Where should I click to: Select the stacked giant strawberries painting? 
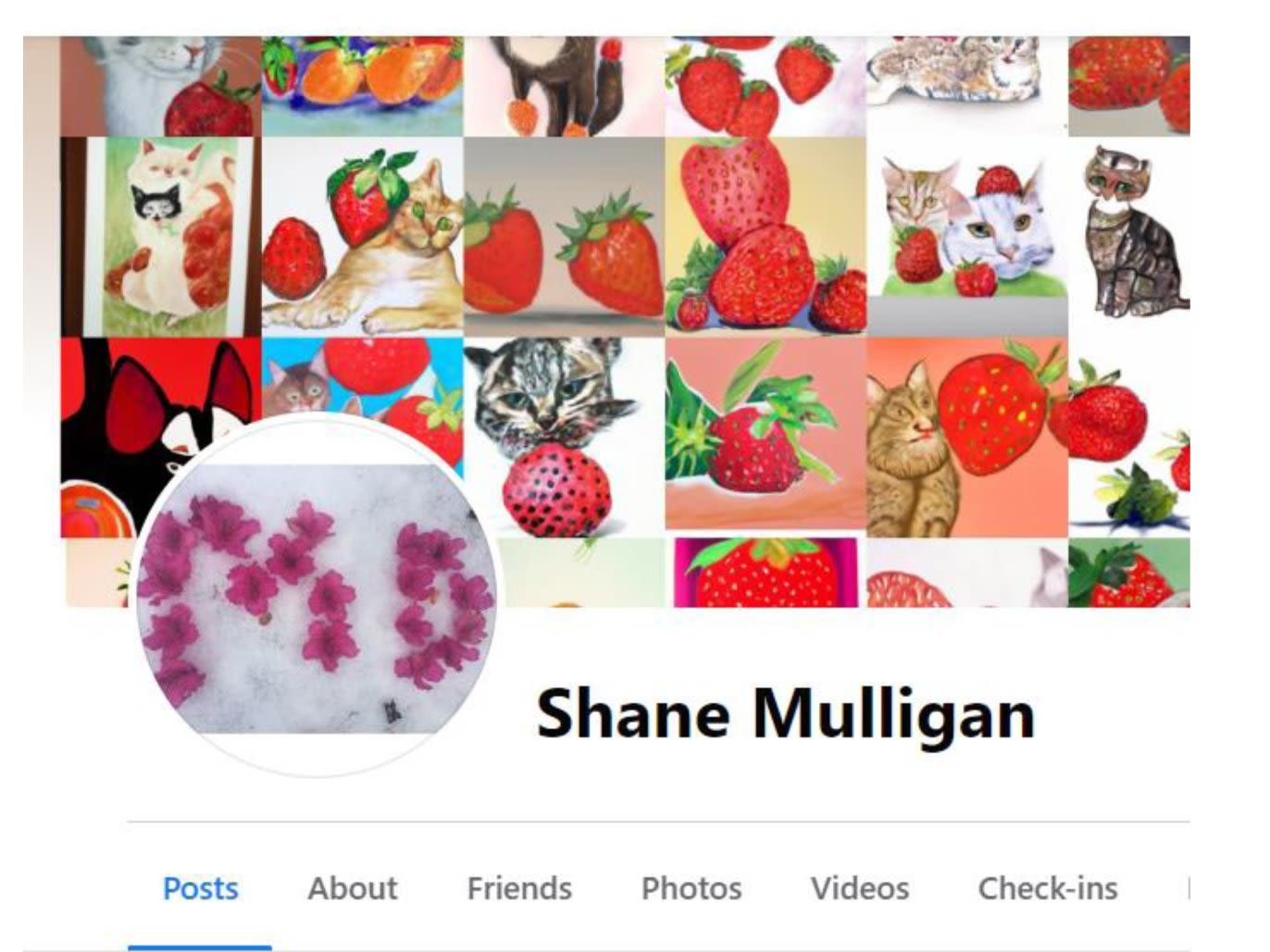pyautogui.click(x=766, y=237)
